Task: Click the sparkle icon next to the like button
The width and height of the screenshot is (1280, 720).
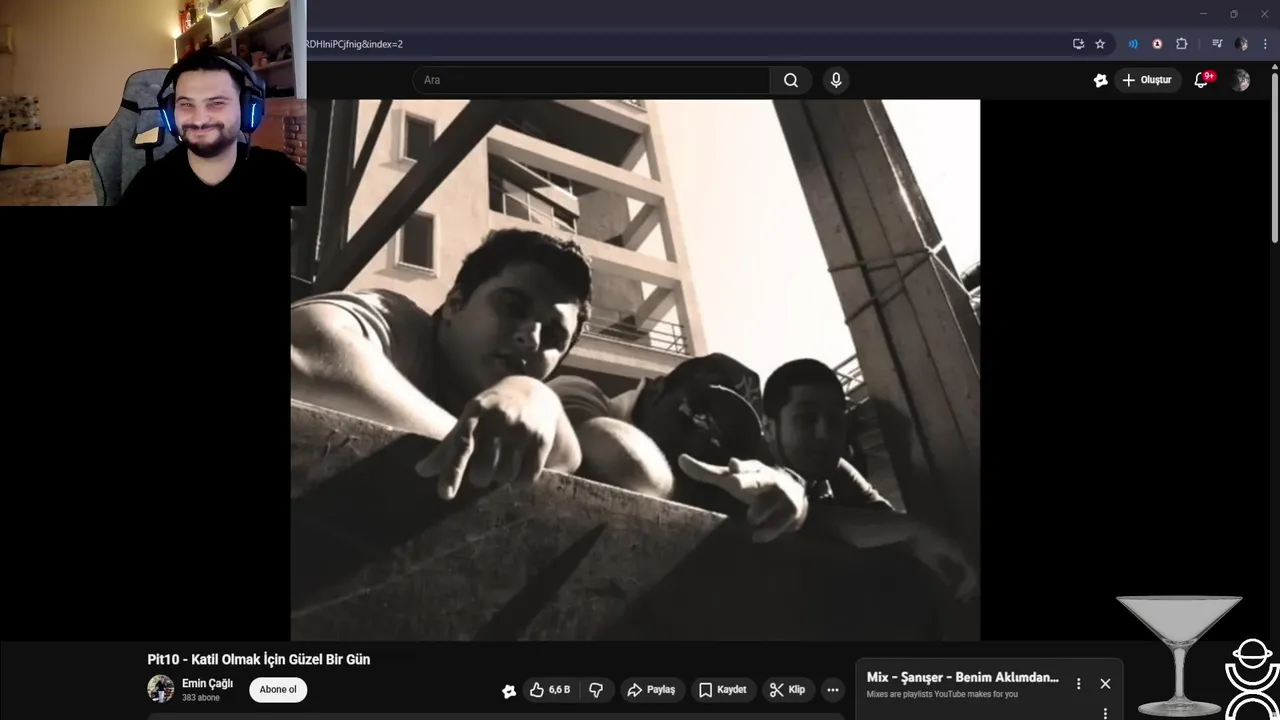Action: pyautogui.click(x=509, y=691)
